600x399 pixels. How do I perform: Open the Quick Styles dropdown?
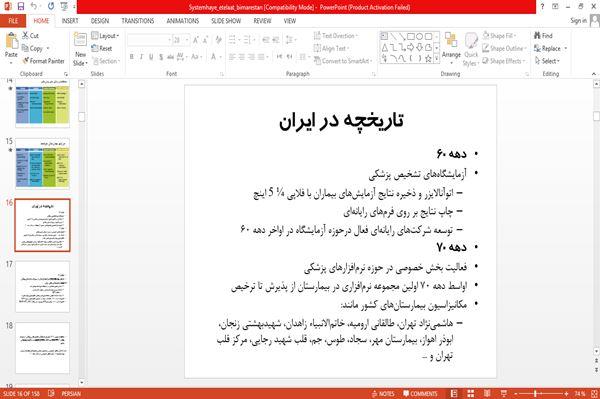pyautogui.click(x=471, y=50)
